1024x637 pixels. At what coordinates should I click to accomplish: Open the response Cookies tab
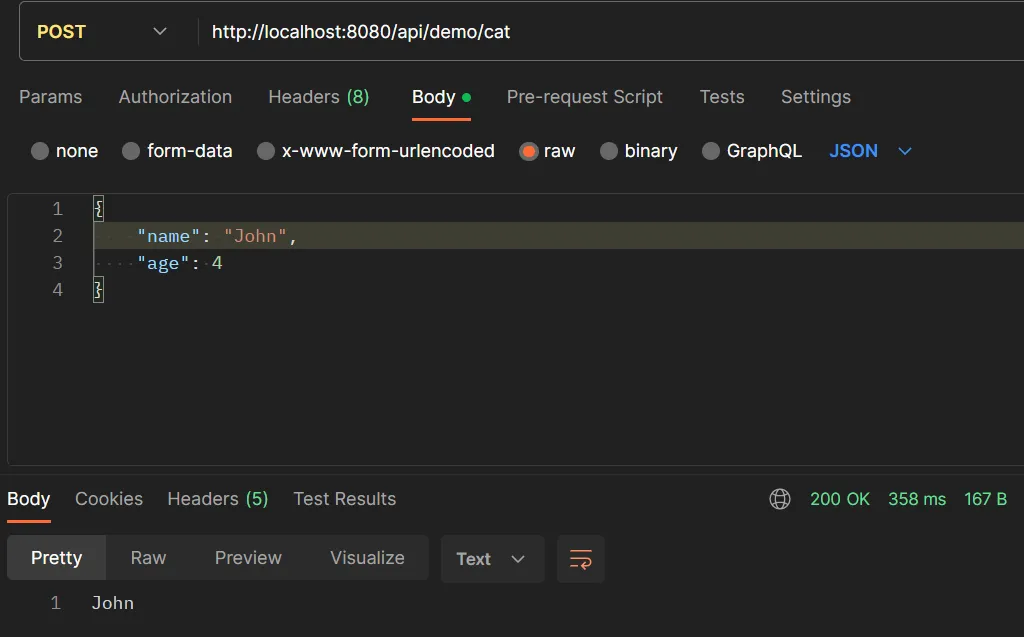109,499
